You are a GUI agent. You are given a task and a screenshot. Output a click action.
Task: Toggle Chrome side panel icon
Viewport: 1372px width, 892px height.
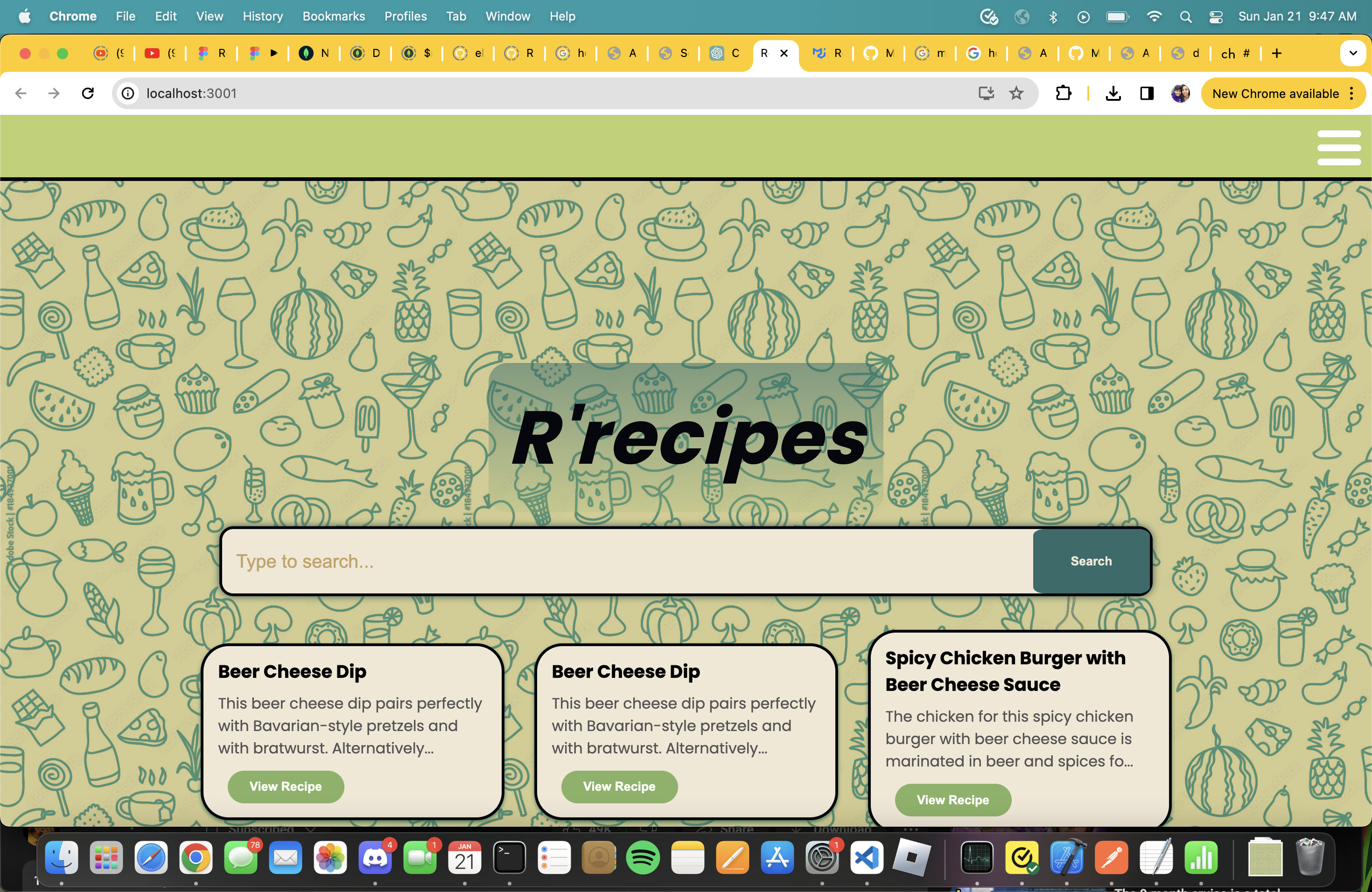pos(1147,93)
